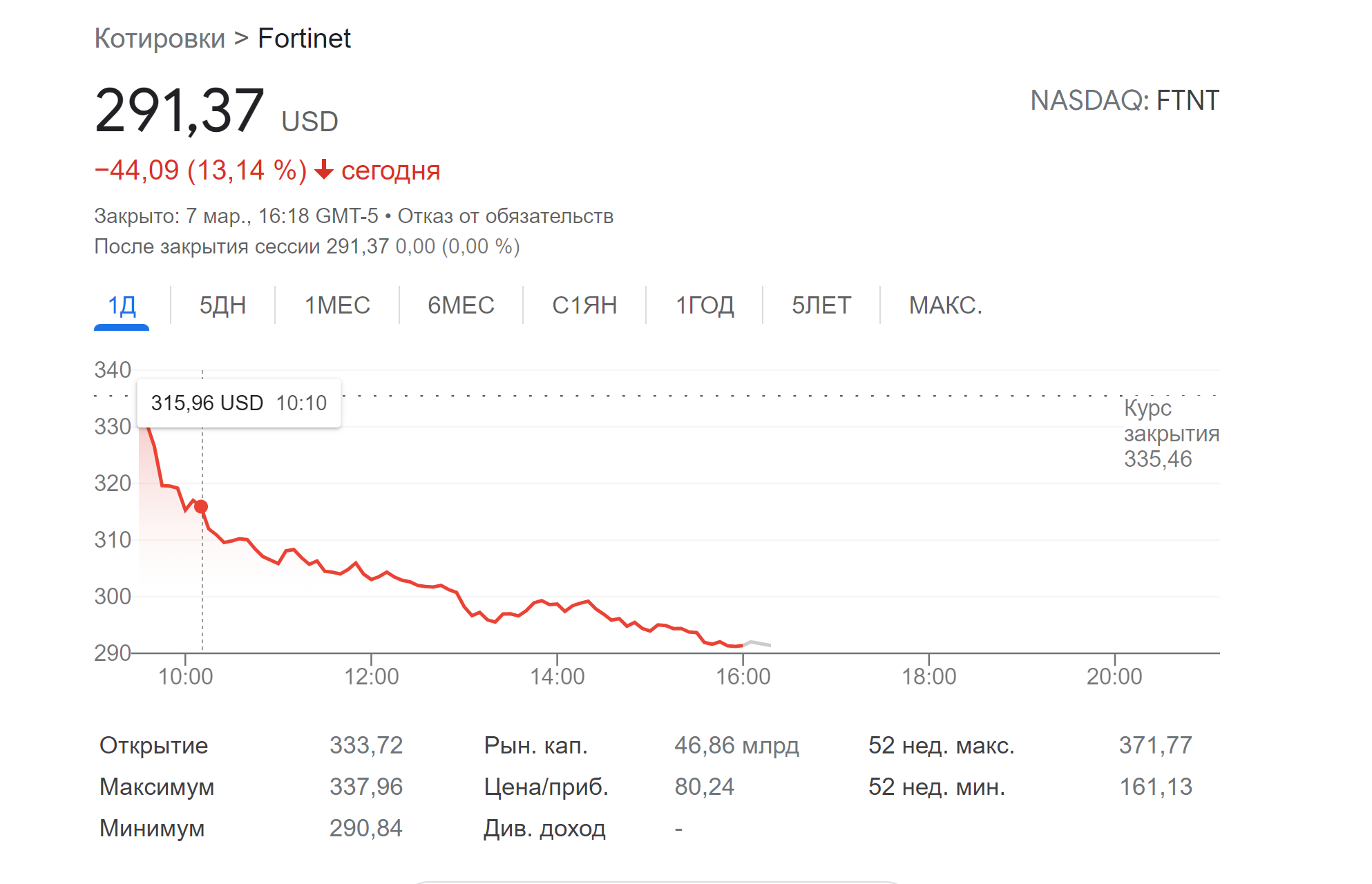Select the currently active 1Д tab

[122, 305]
